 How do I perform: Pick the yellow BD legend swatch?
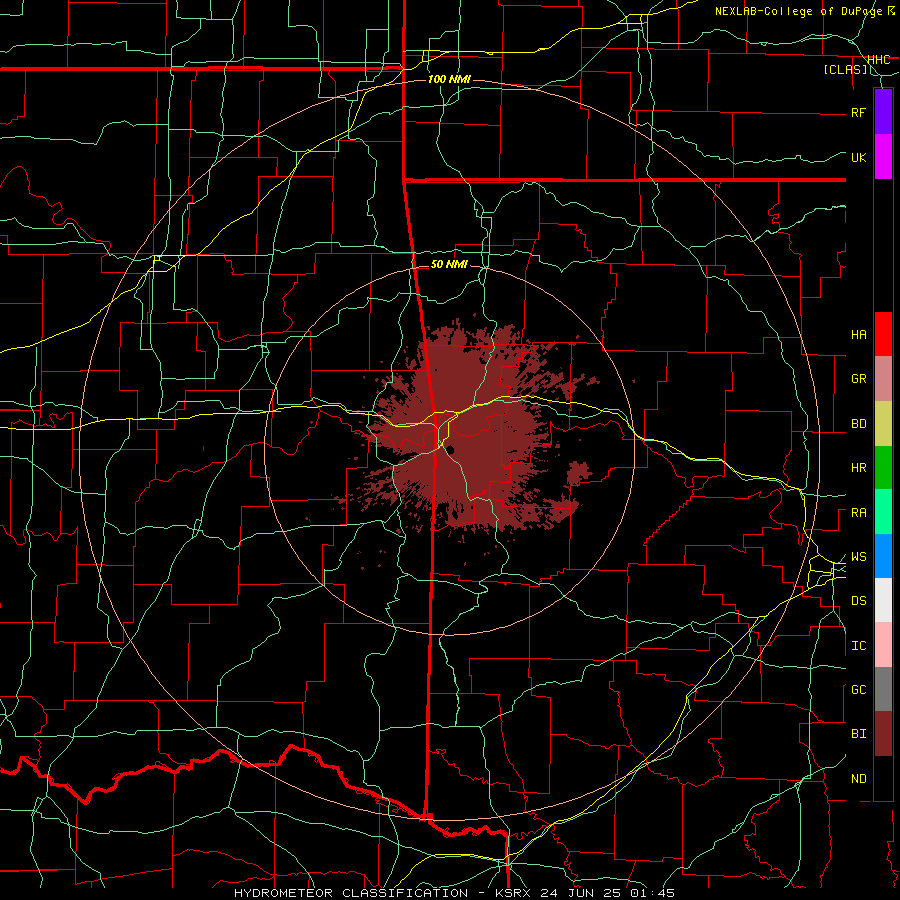883,424
